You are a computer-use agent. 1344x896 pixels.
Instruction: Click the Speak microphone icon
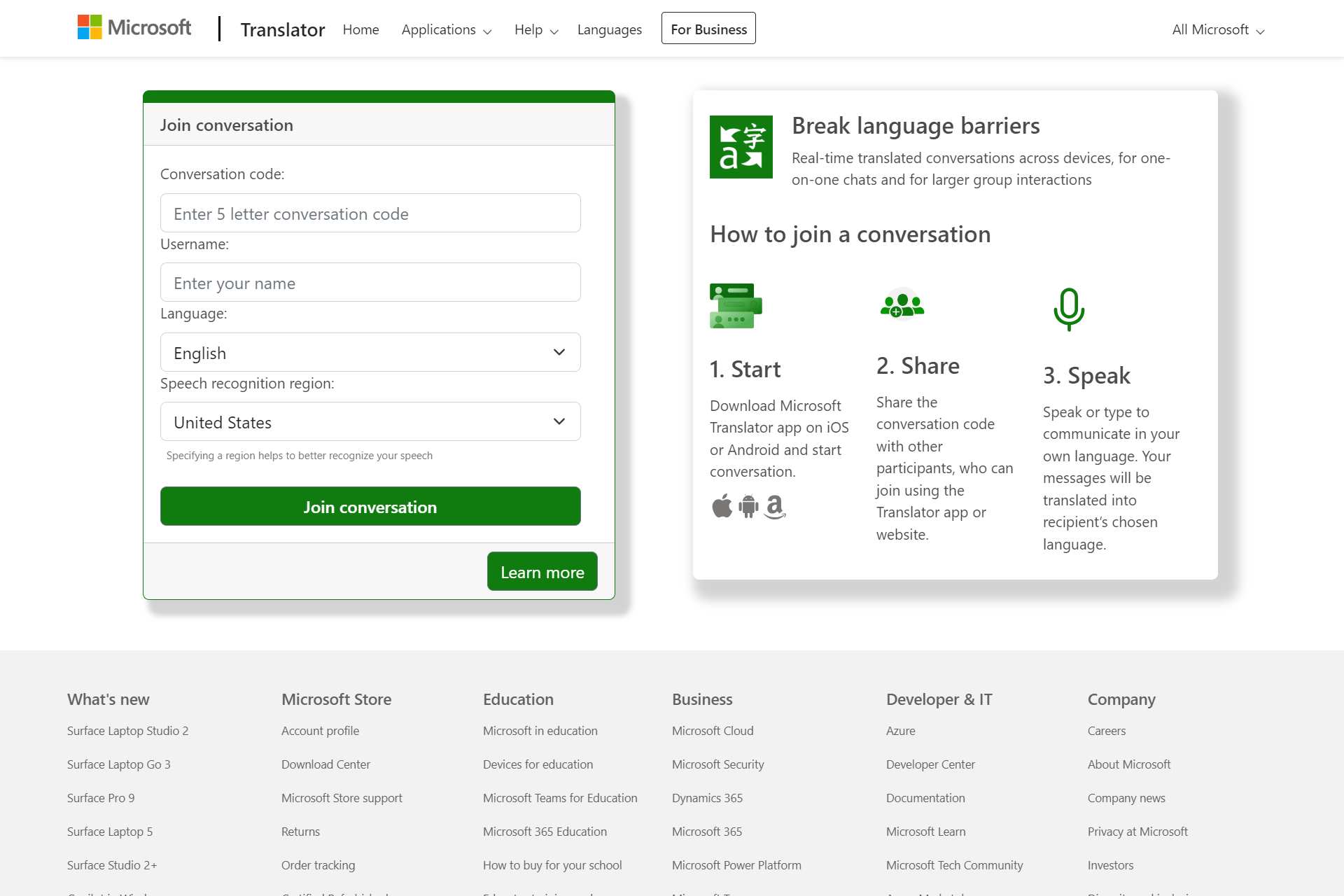[x=1069, y=309]
